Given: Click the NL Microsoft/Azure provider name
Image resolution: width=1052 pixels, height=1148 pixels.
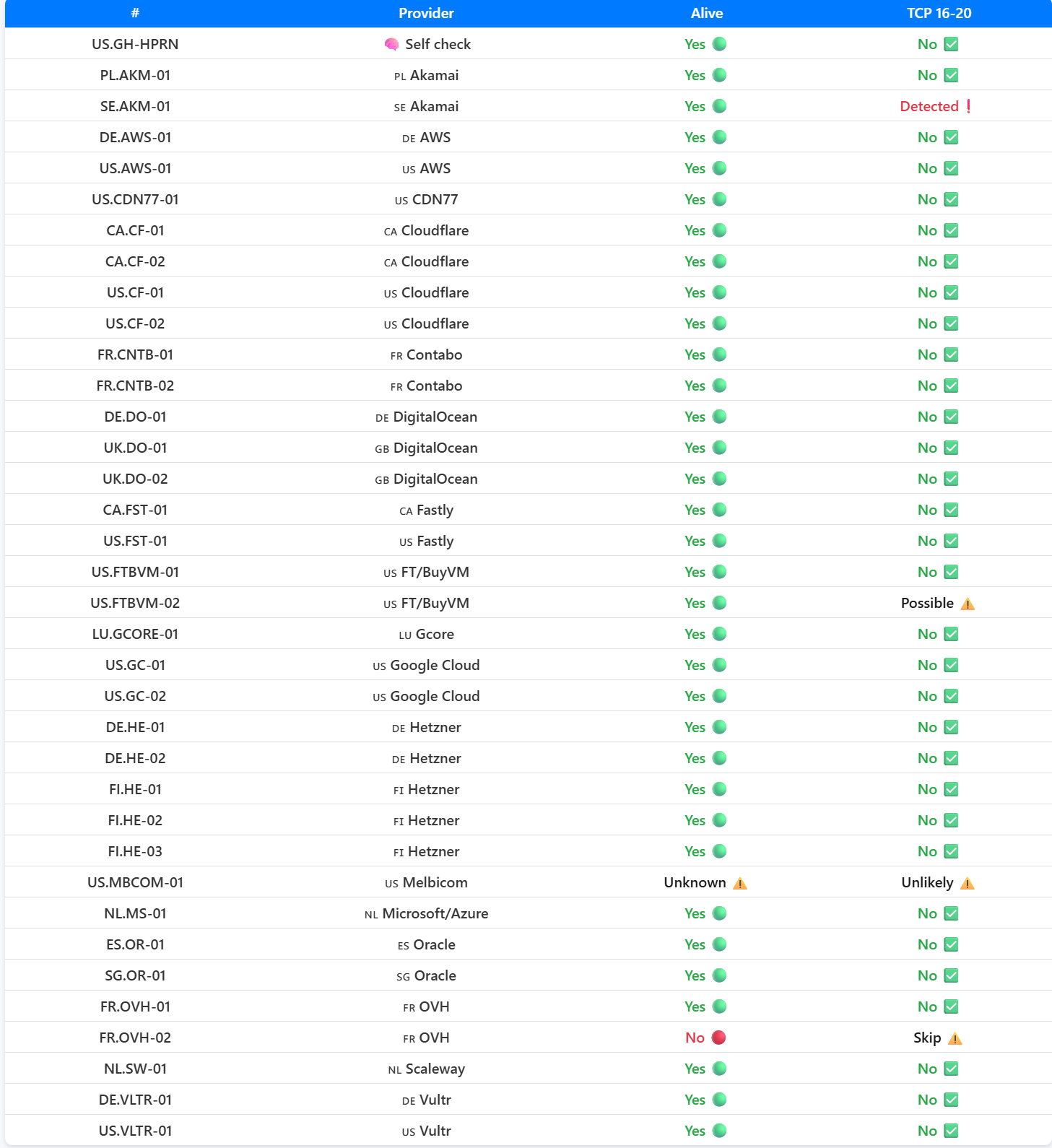Looking at the screenshot, I should point(426,913).
